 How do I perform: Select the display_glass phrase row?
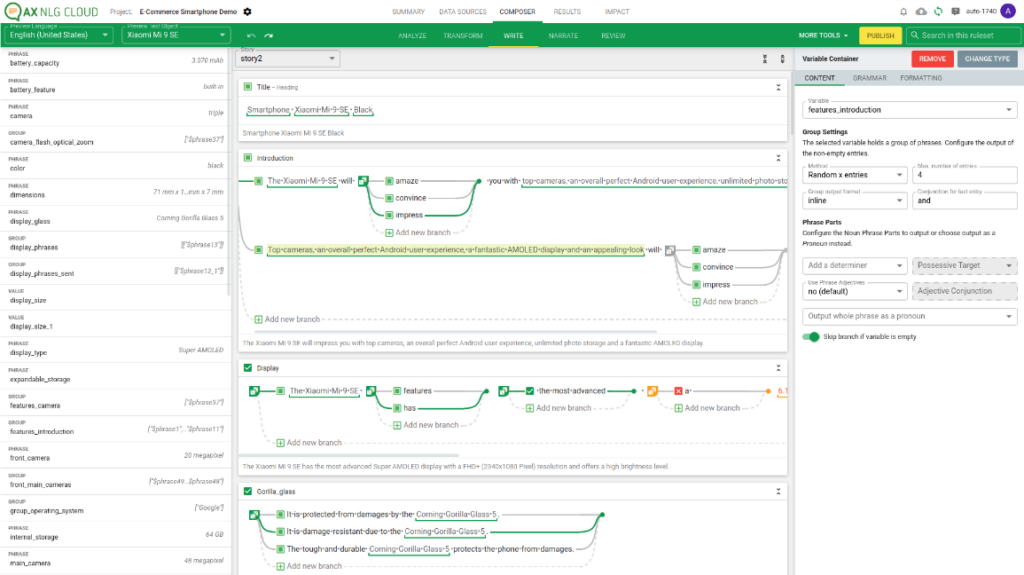(x=116, y=218)
